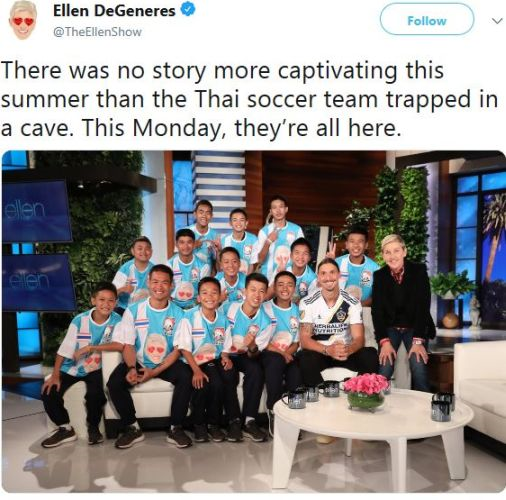The width and height of the screenshot is (506, 500).
Task: Click the word 'Monday' in tweet
Action: [x=178, y=128]
